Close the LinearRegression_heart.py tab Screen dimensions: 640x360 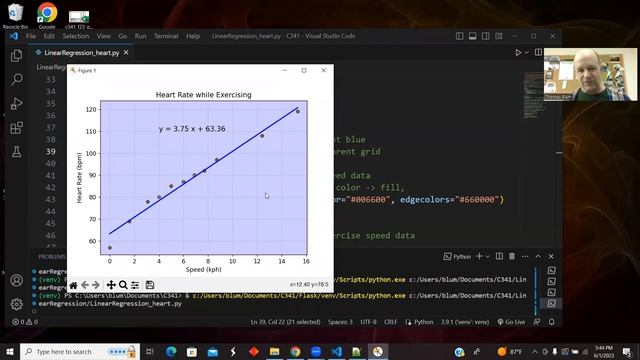[x=126, y=53]
